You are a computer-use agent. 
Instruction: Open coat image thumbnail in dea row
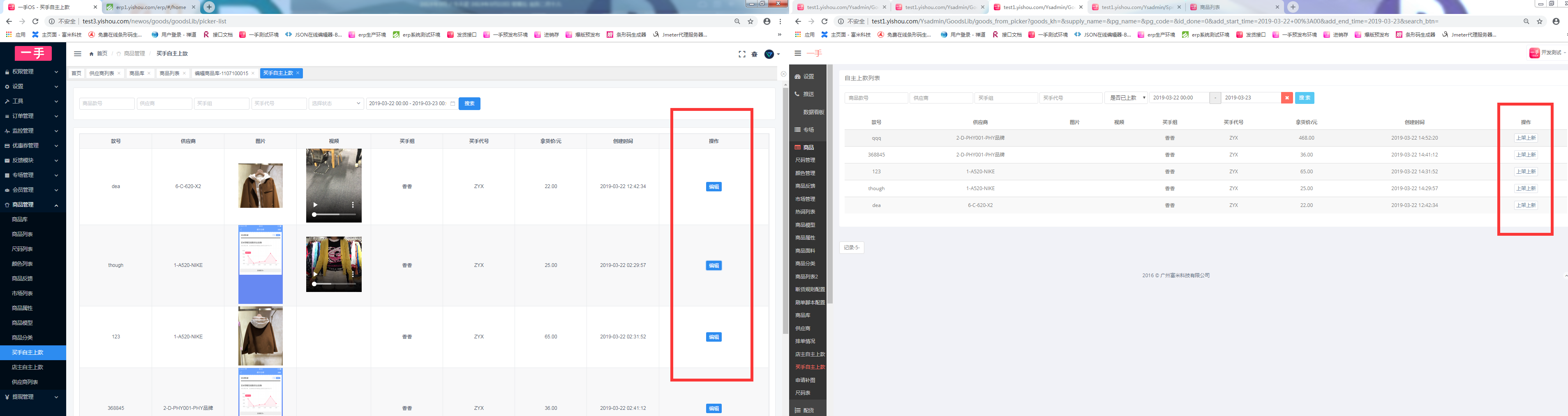coord(261,186)
